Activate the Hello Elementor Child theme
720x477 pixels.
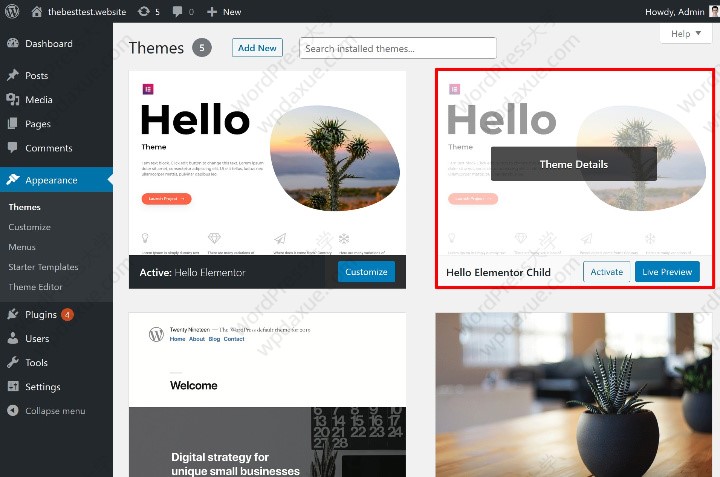tap(607, 272)
